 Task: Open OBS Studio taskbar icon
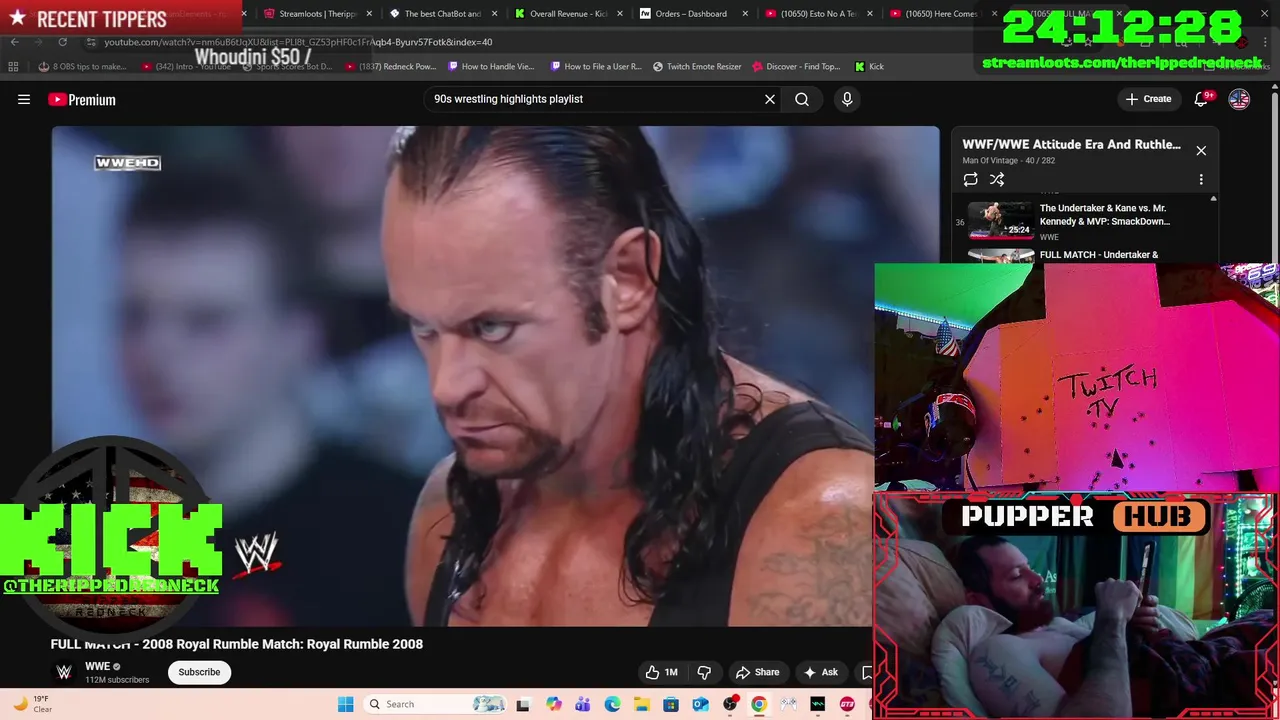tap(730, 704)
